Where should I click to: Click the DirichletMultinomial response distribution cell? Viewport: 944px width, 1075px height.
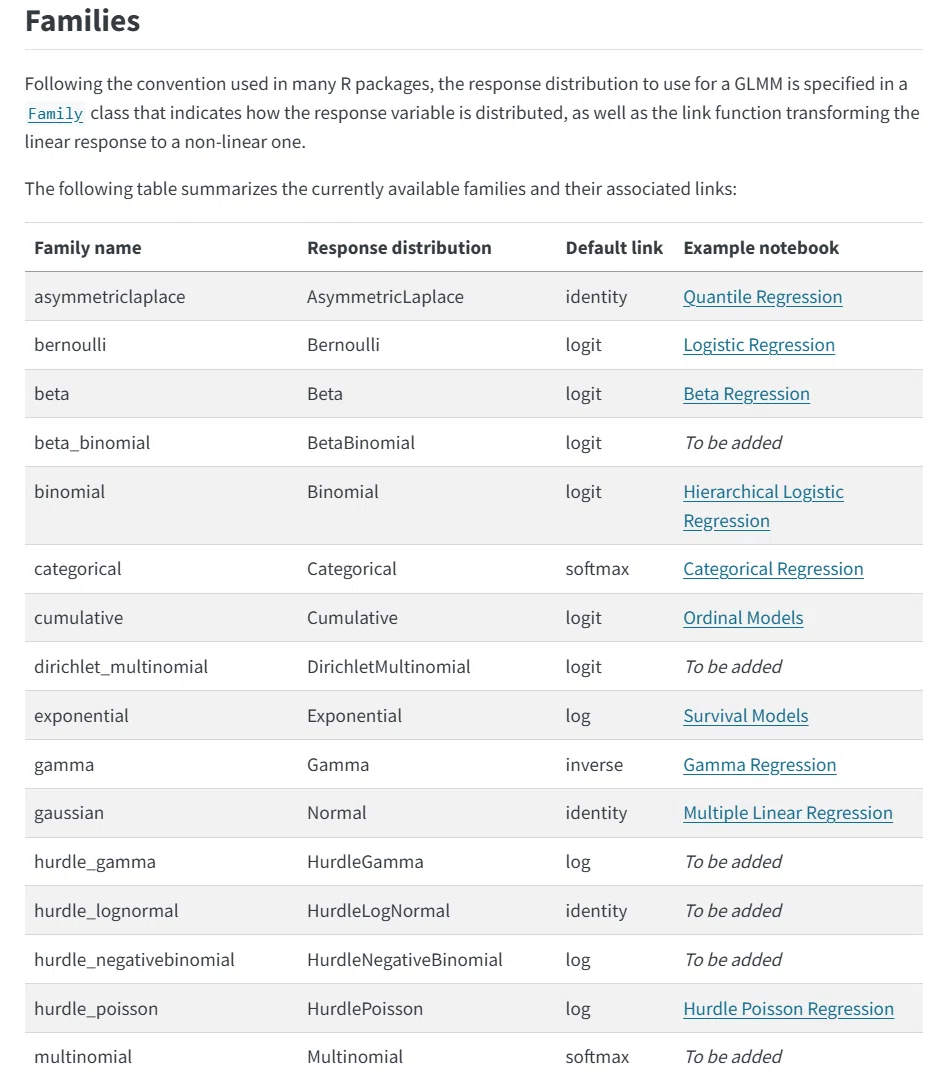[x=389, y=667]
